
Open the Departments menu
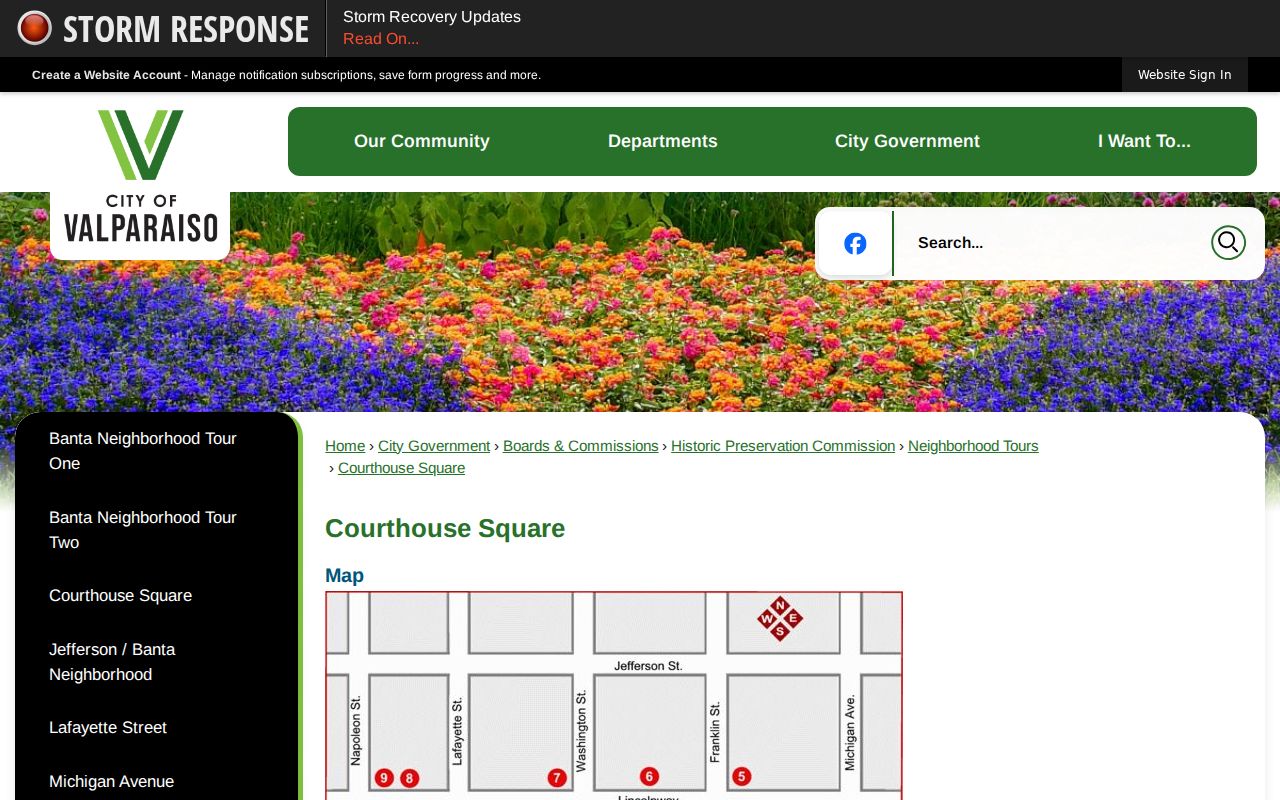click(663, 141)
